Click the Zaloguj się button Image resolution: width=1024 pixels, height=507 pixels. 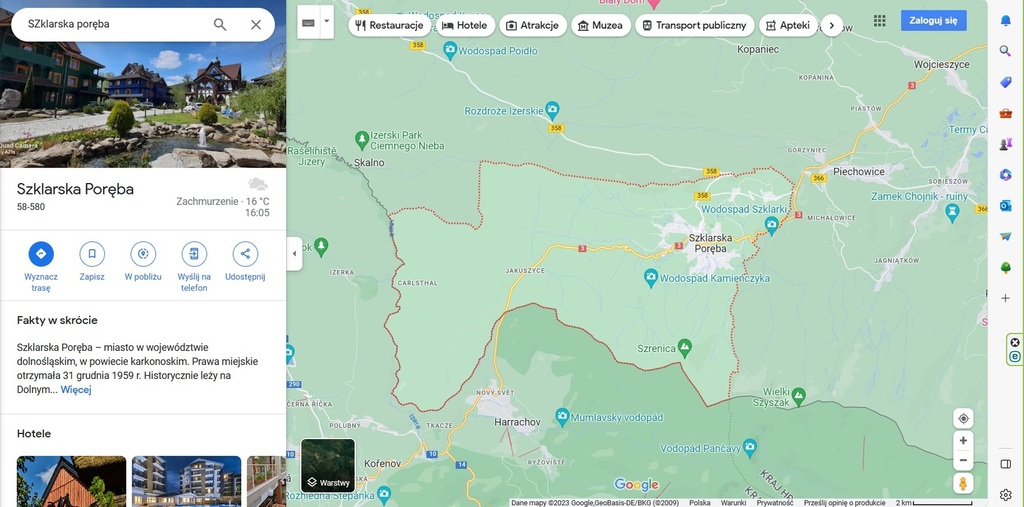tap(933, 20)
